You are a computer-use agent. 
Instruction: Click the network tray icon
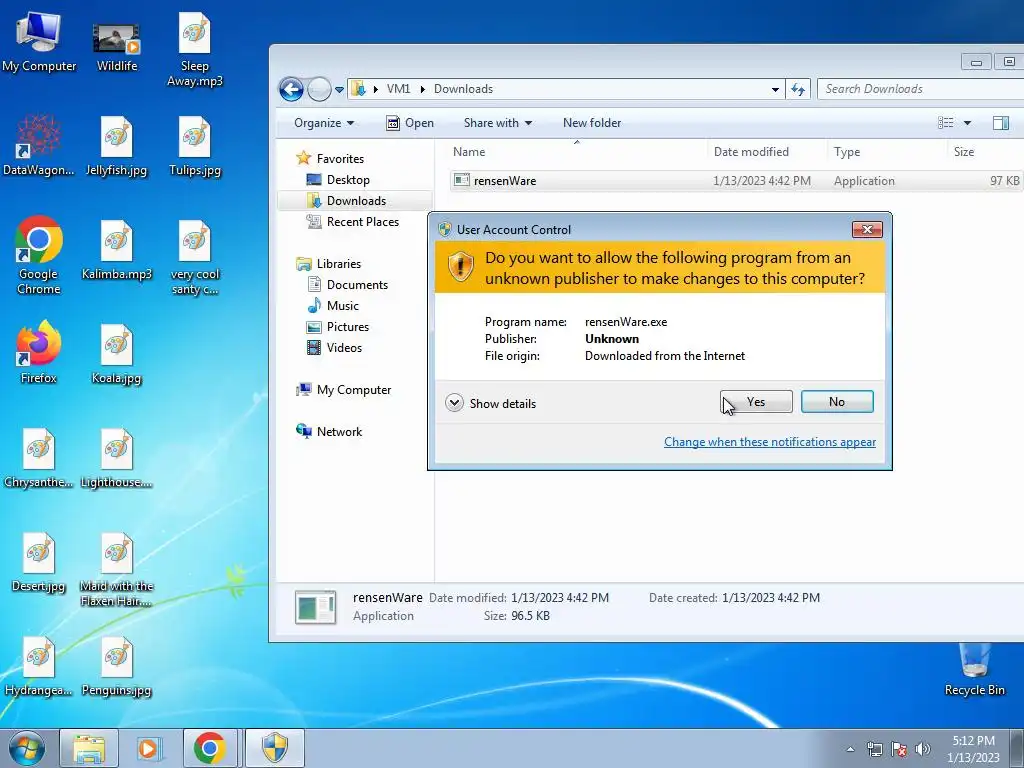click(x=874, y=749)
